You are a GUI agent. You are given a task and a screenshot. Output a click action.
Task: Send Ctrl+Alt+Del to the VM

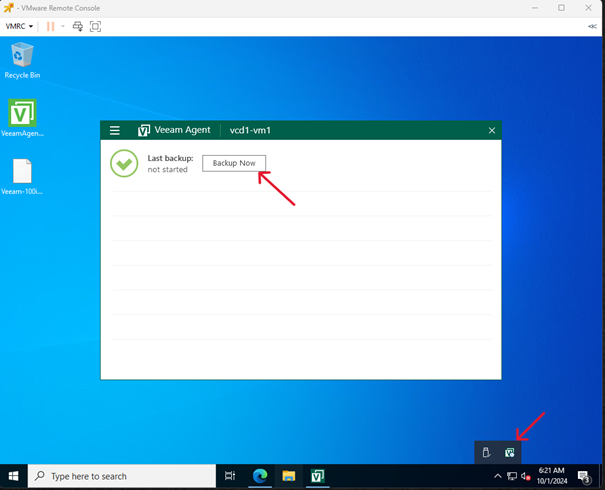click(x=78, y=26)
